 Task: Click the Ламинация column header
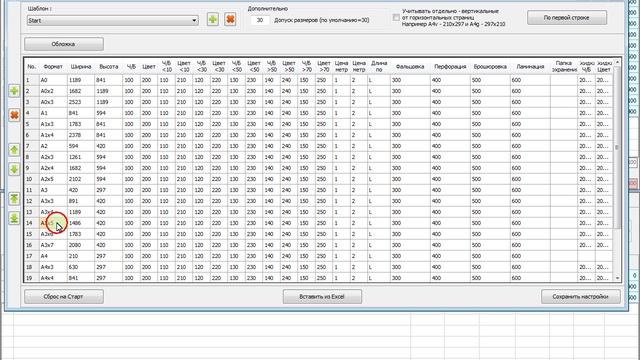530,67
